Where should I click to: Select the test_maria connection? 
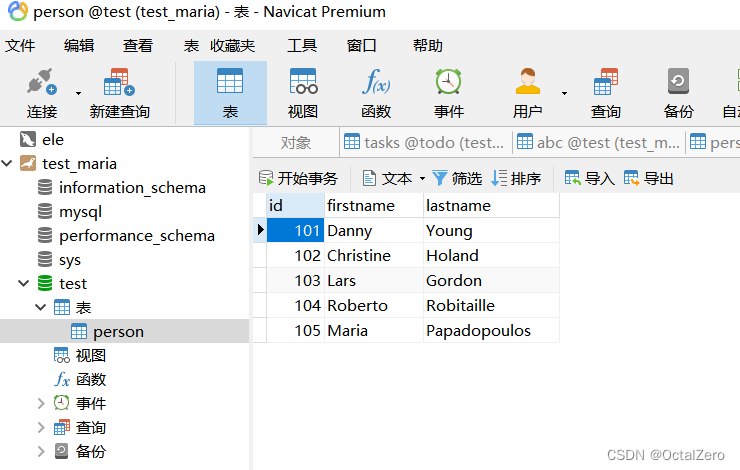click(79, 164)
